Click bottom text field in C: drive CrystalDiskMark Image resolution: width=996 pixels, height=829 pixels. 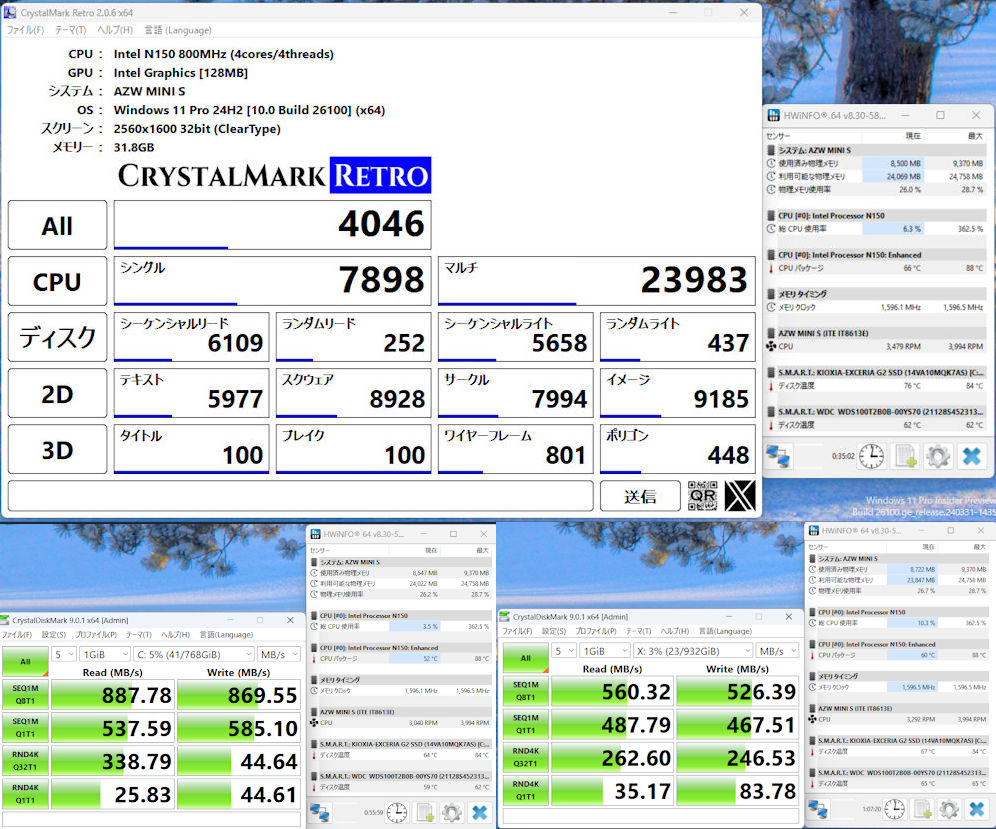pos(151,819)
